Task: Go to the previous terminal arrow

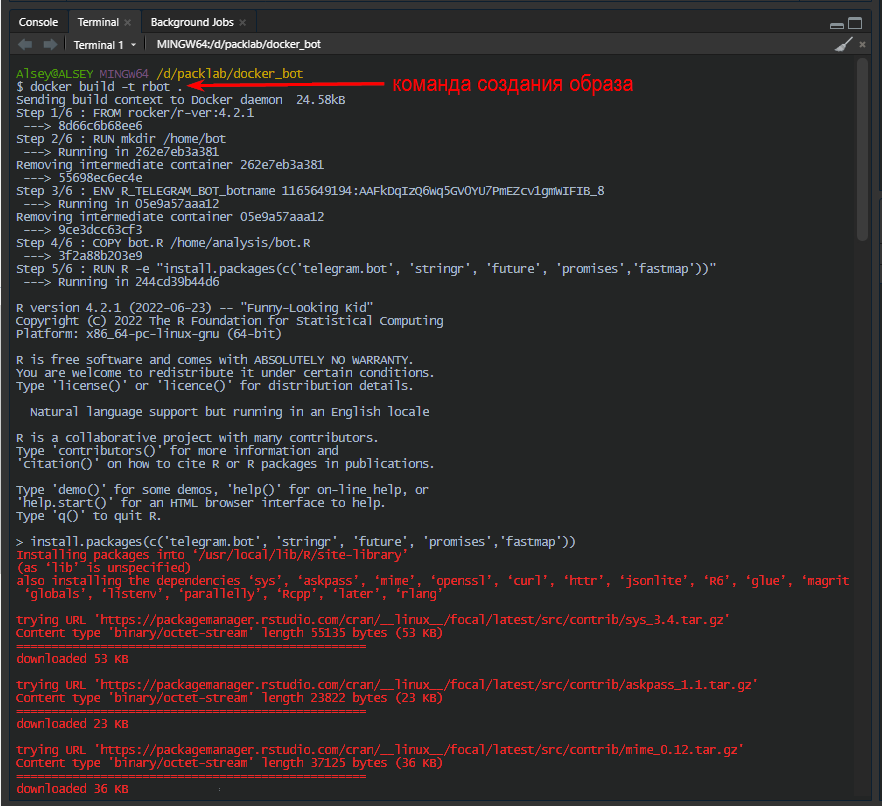Action: (25, 45)
